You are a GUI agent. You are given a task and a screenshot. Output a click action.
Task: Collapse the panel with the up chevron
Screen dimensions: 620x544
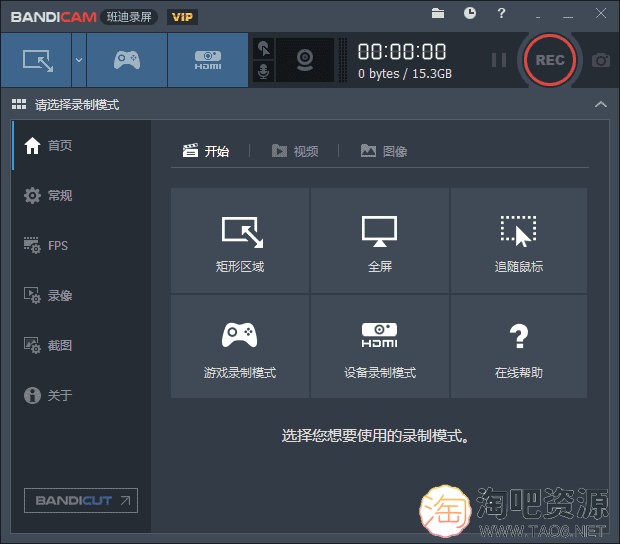(x=601, y=104)
